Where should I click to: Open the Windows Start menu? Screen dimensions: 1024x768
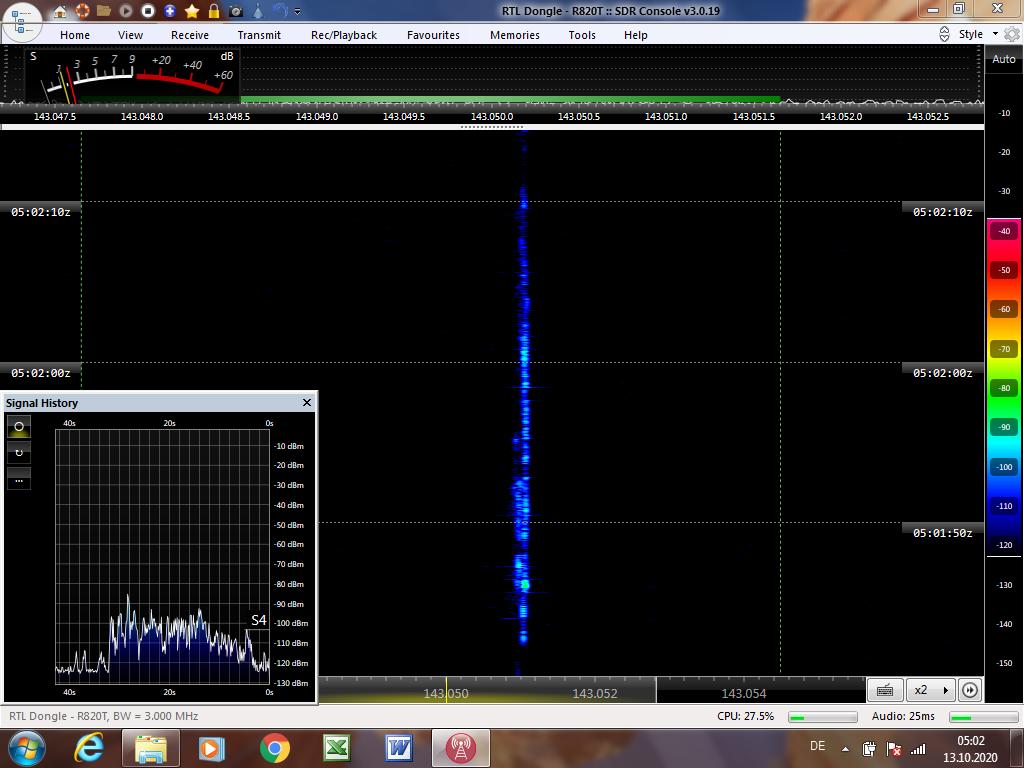[25, 748]
